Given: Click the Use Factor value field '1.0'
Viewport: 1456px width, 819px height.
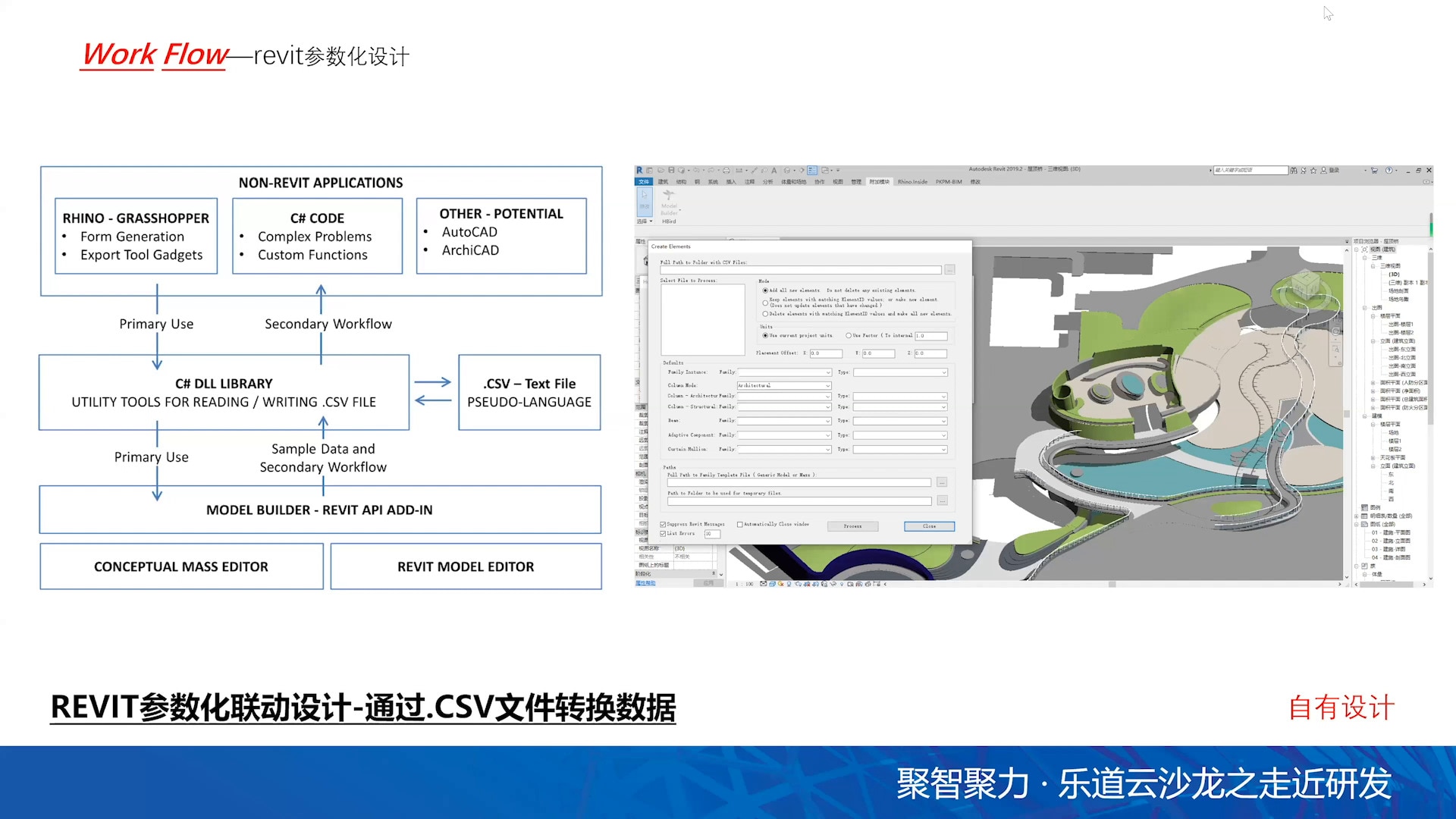Looking at the screenshot, I should 931,336.
